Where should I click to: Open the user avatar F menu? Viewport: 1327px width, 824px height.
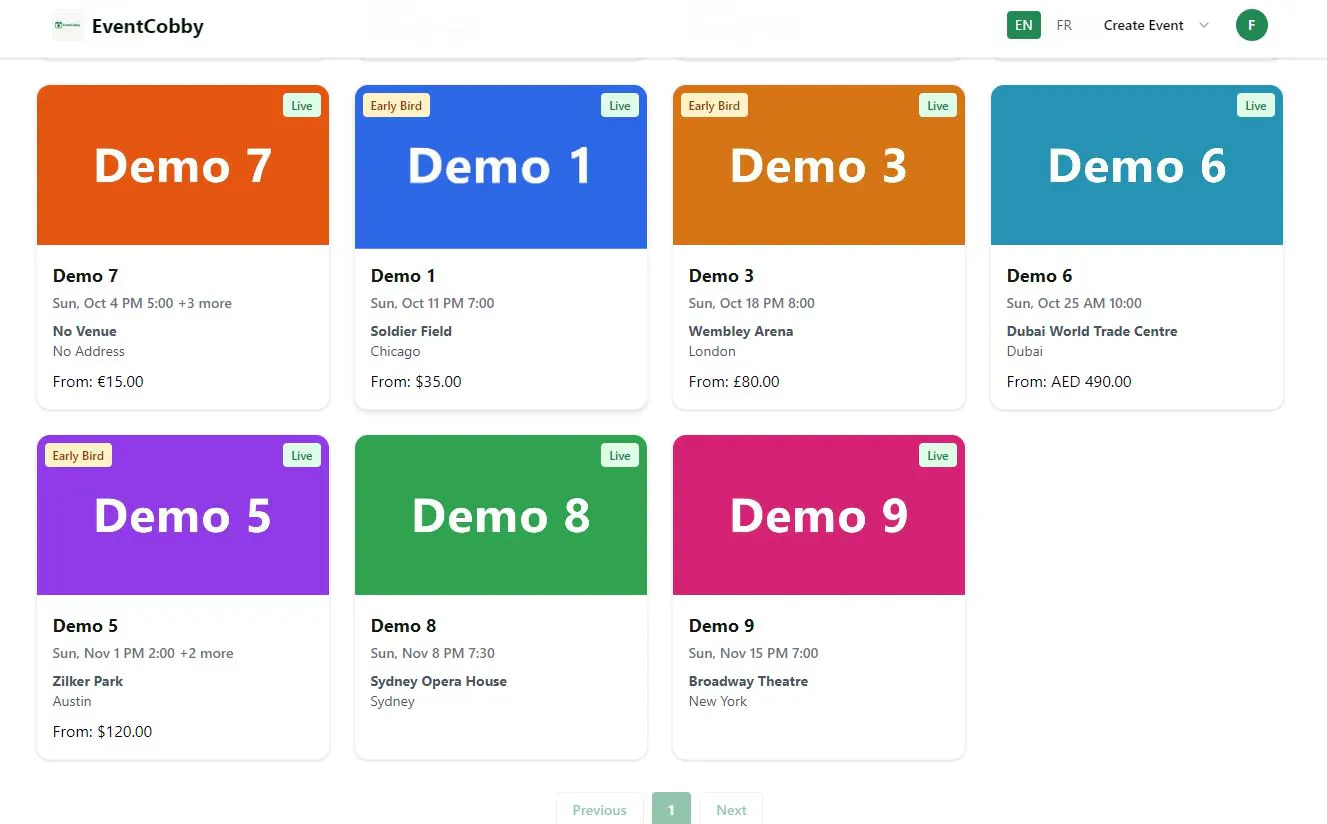[1252, 25]
